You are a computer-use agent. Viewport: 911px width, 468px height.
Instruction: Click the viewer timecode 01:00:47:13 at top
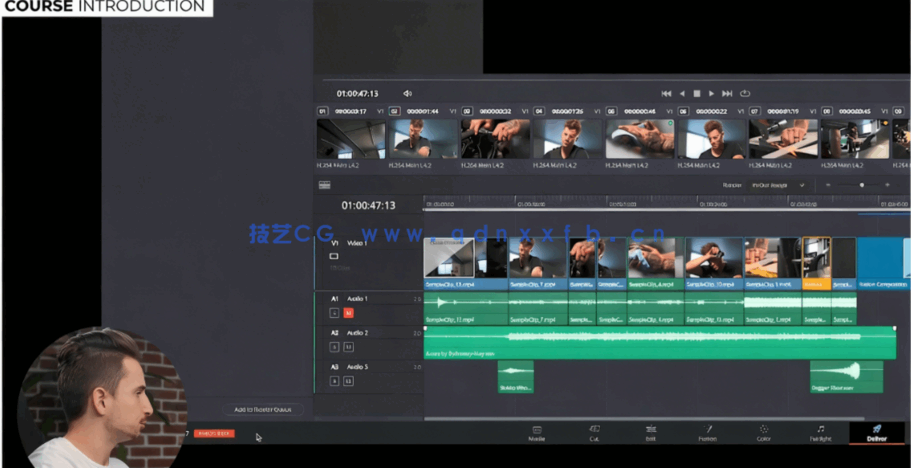[x=357, y=93]
